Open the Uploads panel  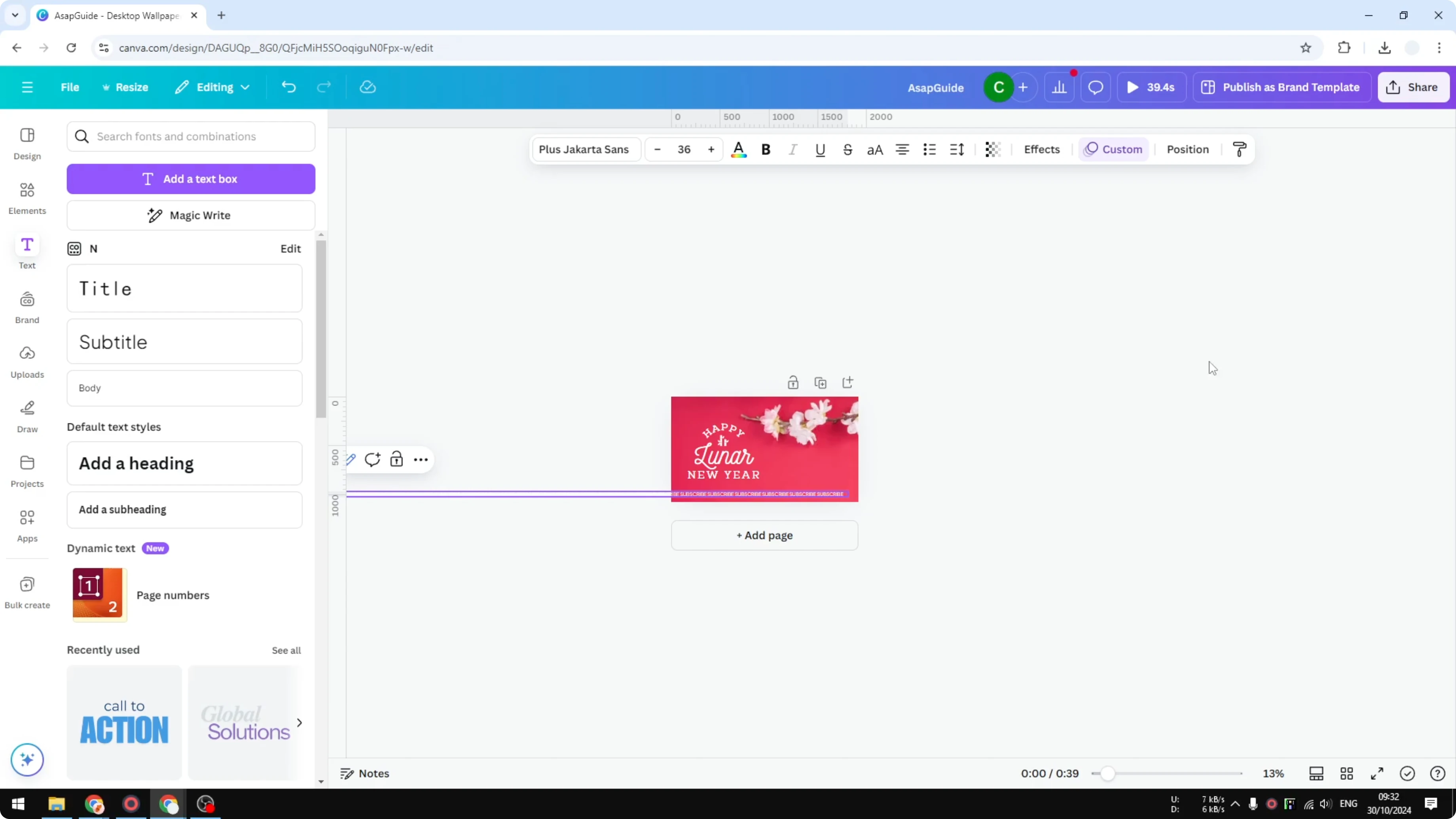[x=27, y=362]
